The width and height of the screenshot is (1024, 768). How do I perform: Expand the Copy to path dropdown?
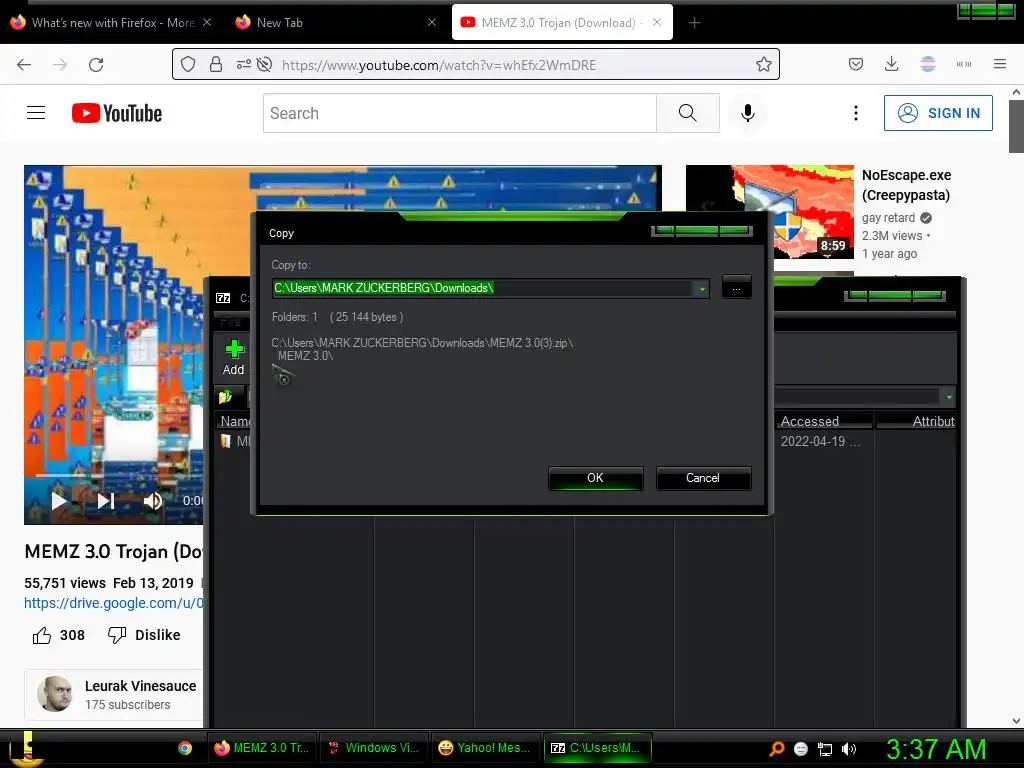702,289
